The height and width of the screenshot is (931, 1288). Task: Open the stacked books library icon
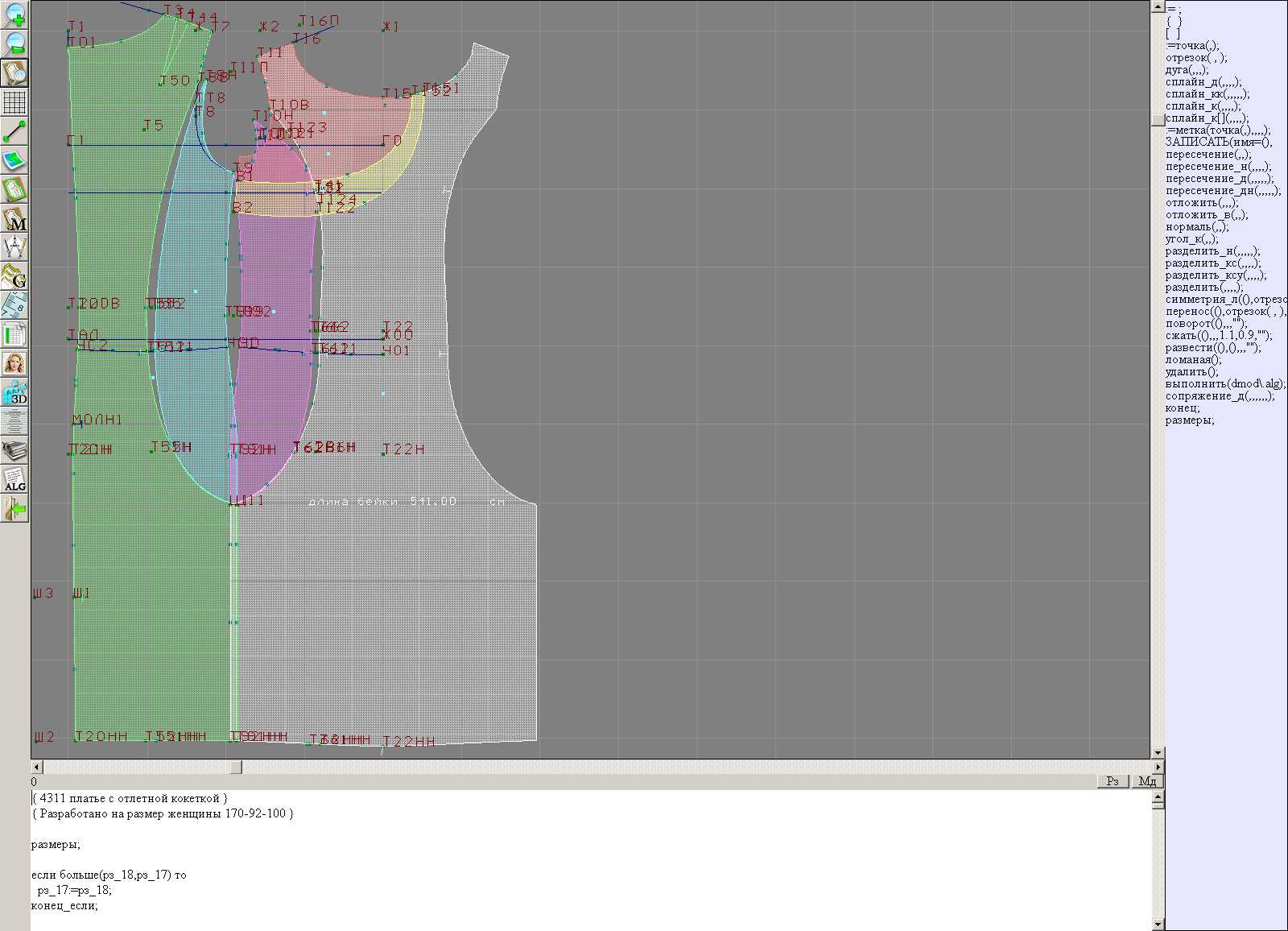[14, 451]
